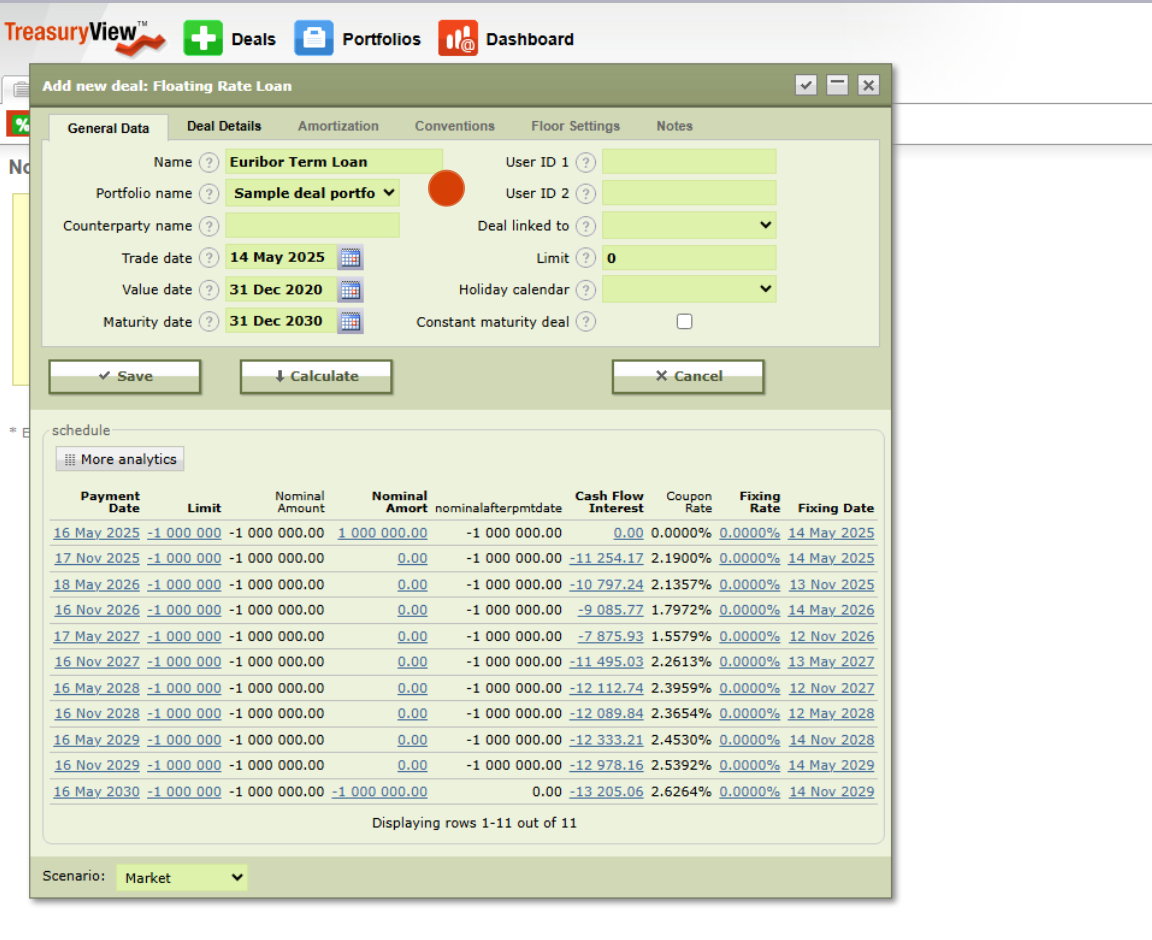Click the More analytics button
This screenshot has width=1152, height=940.
point(120,460)
